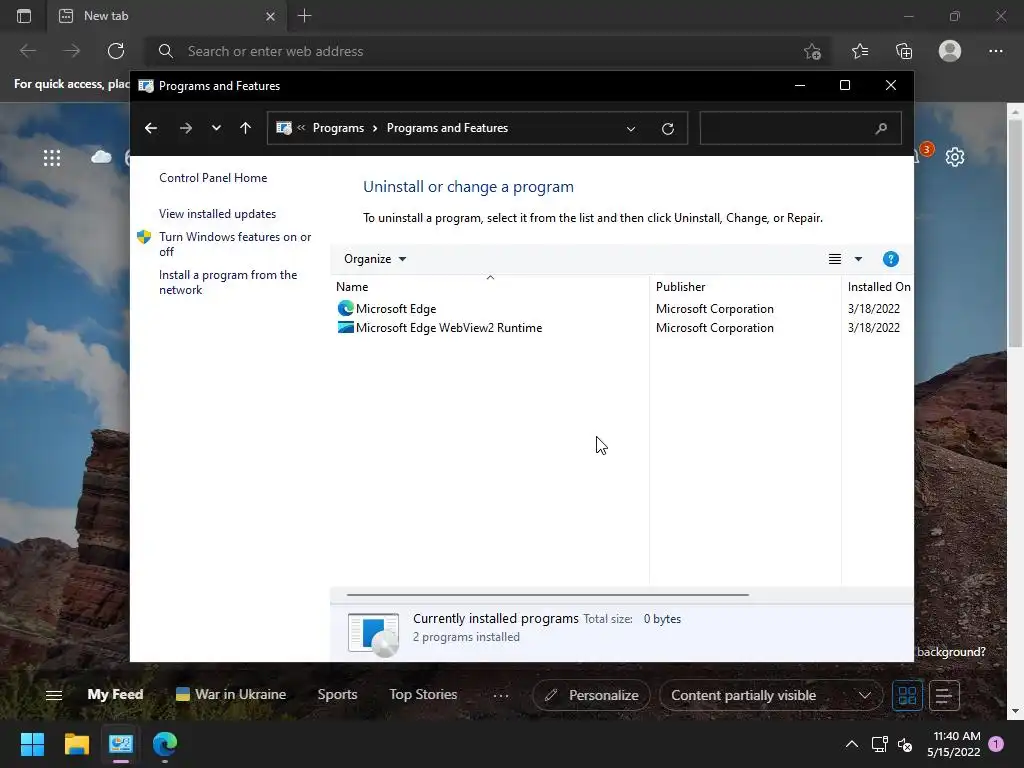1024x768 pixels.
Task: Click Microsoft Edge WebView2 Runtime icon
Action: (345, 327)
